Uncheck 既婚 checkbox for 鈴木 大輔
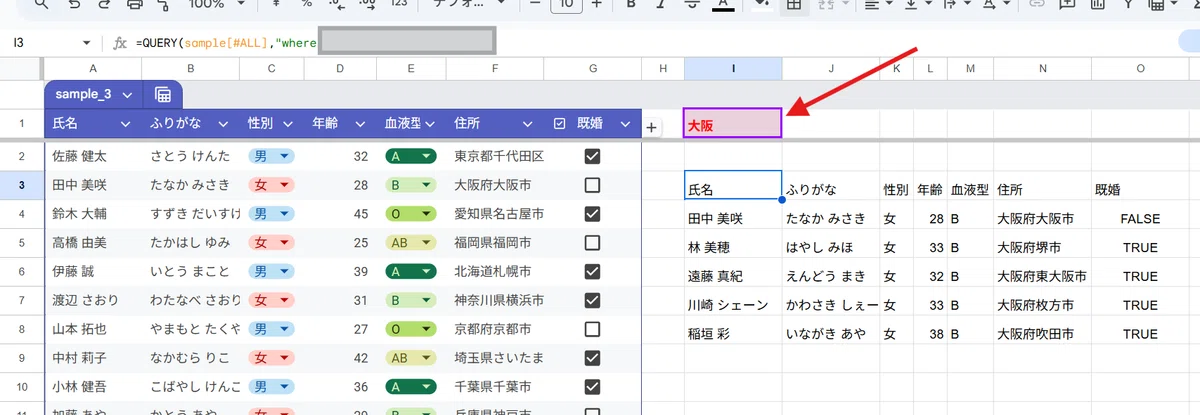 pos(592,214)
